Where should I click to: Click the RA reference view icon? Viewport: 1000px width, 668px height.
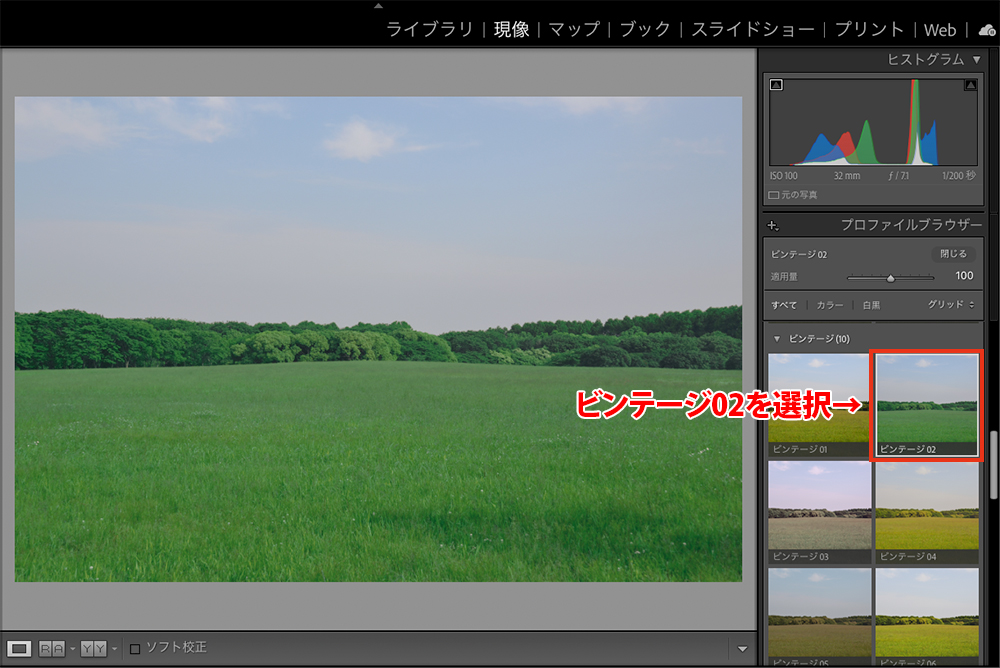pyautogui.click(x=51, y=648)
